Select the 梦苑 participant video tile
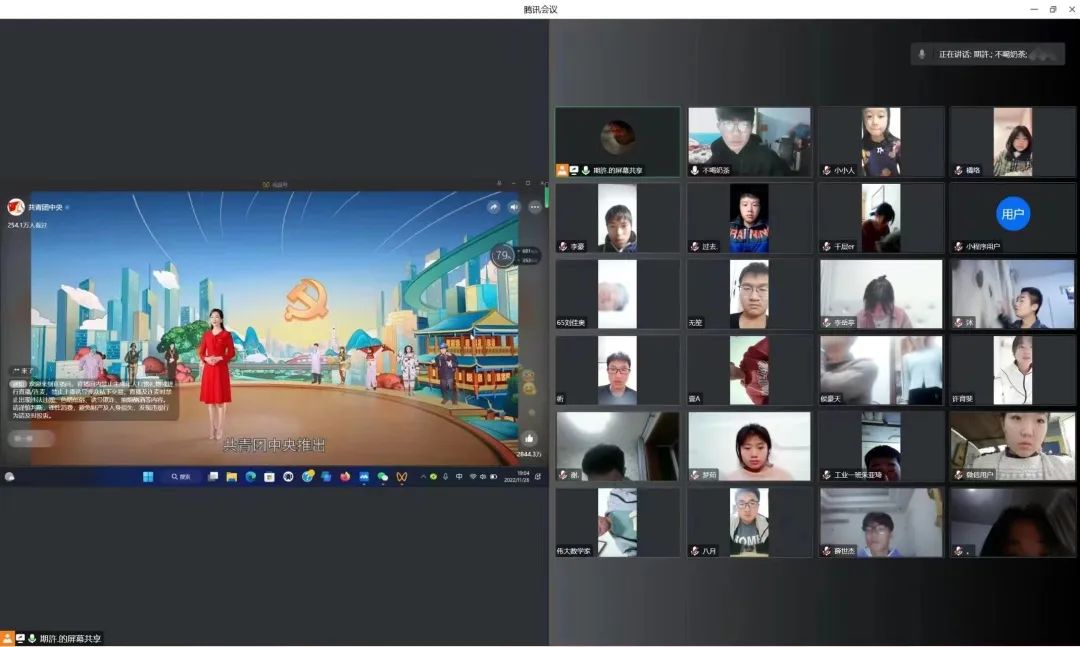Screen dimensions: 1080x647 coord(749,446)
